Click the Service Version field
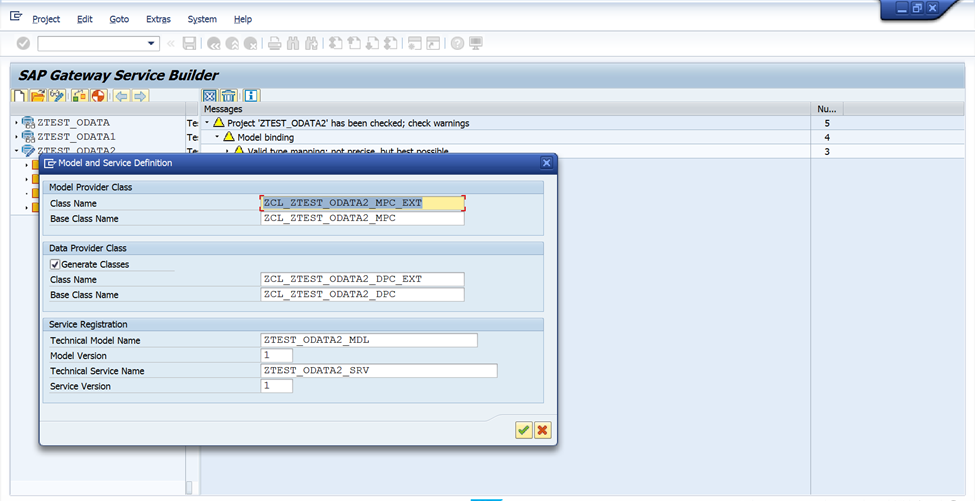Image resolution: width=975 pixels, height=501 pixels. 277,385
